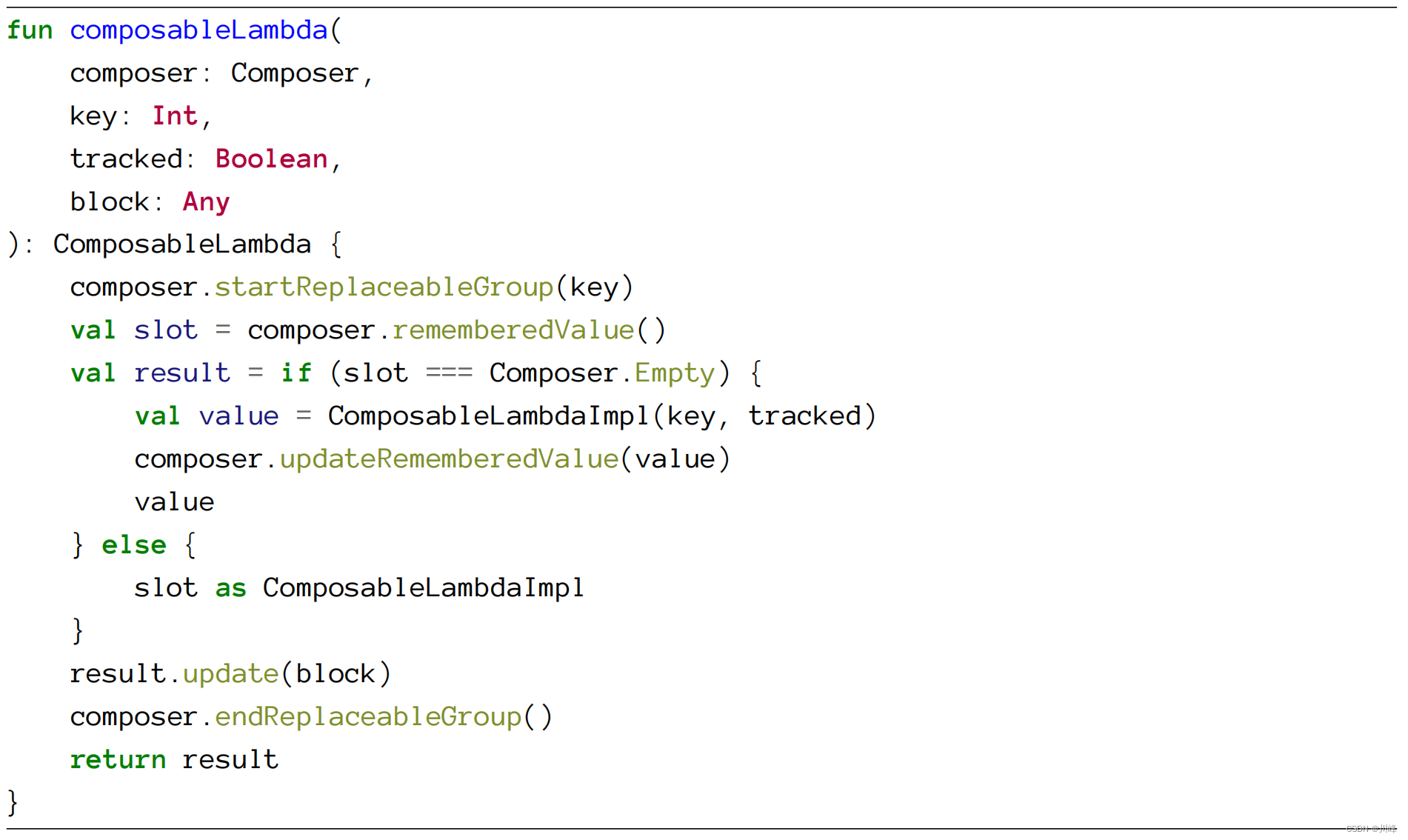The height and width of the screenshot is (840, 1408).
Task: Click the Empty property after Composer
Action: click(674, 373)
